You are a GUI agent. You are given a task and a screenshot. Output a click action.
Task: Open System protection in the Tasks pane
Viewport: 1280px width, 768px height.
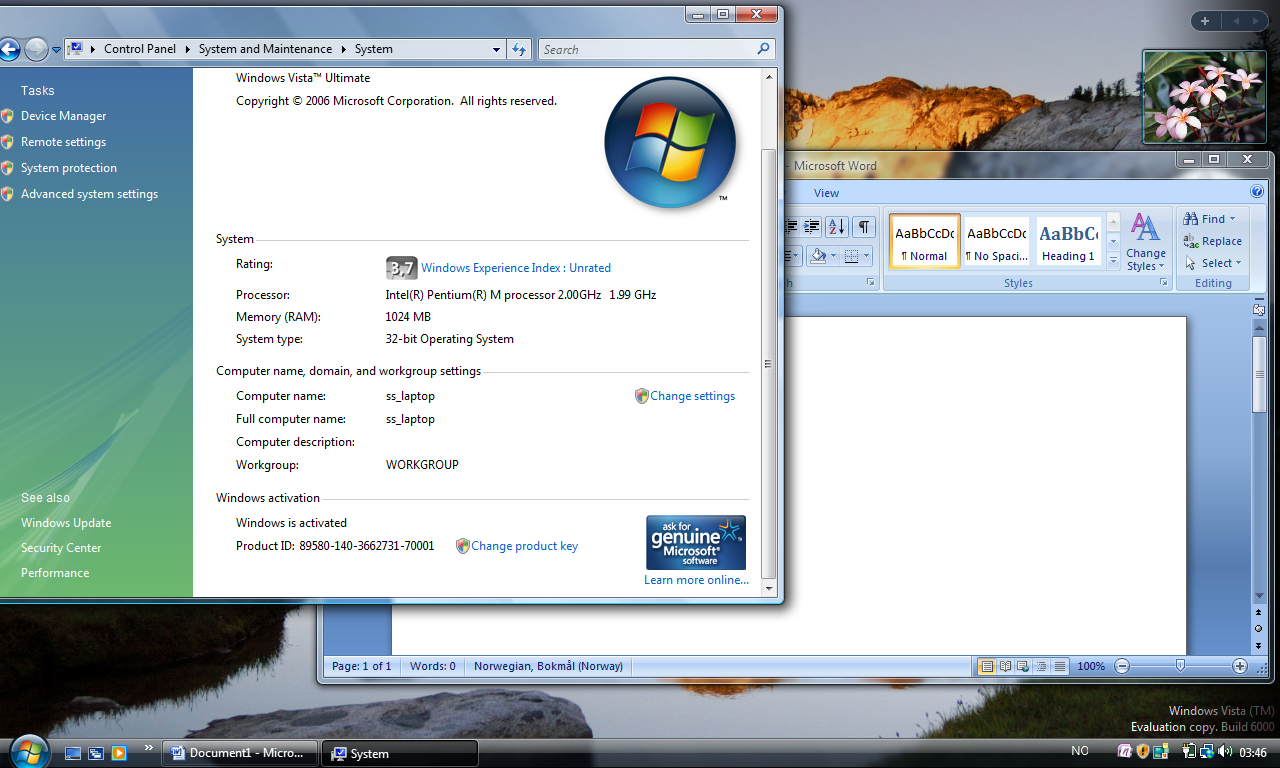(69, 168)
